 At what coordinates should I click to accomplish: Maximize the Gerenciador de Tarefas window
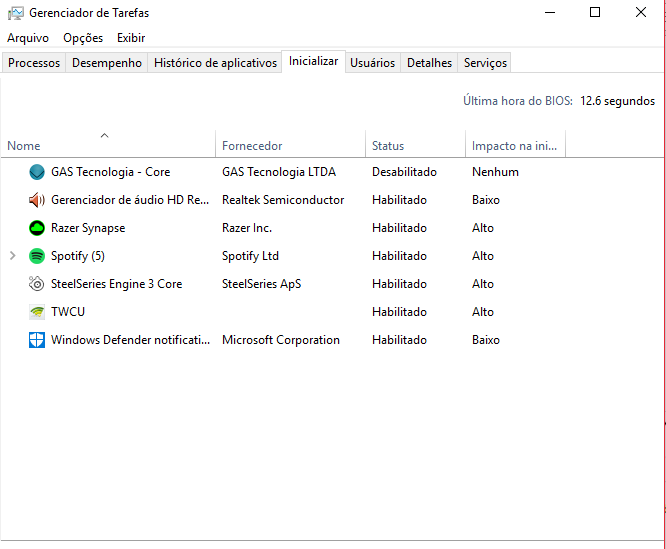[x=595, y=12]
